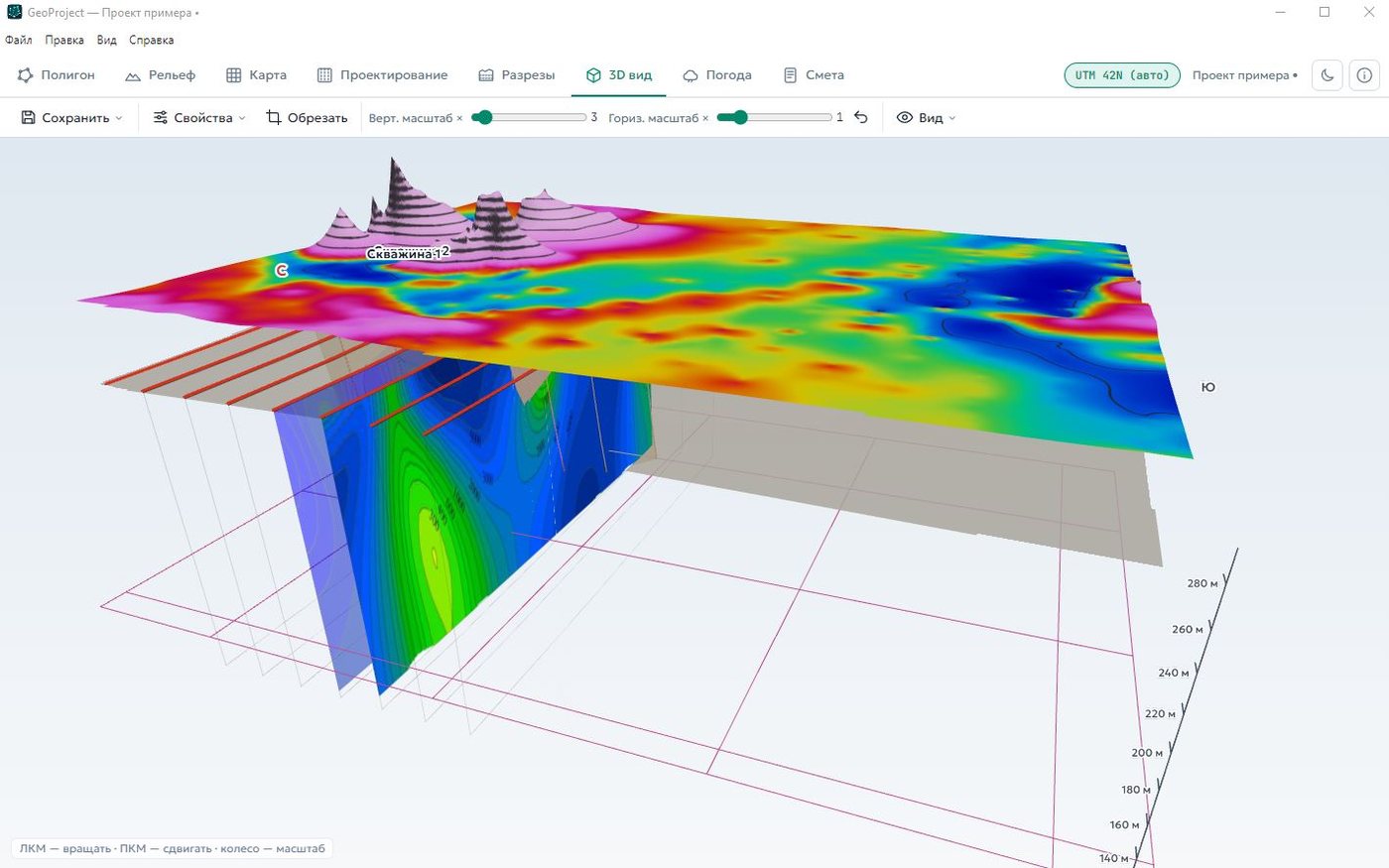Open the Вид eye dropdown in toolbar
Viewport: 1389px width, 868px height.
(x=926, y=118)
